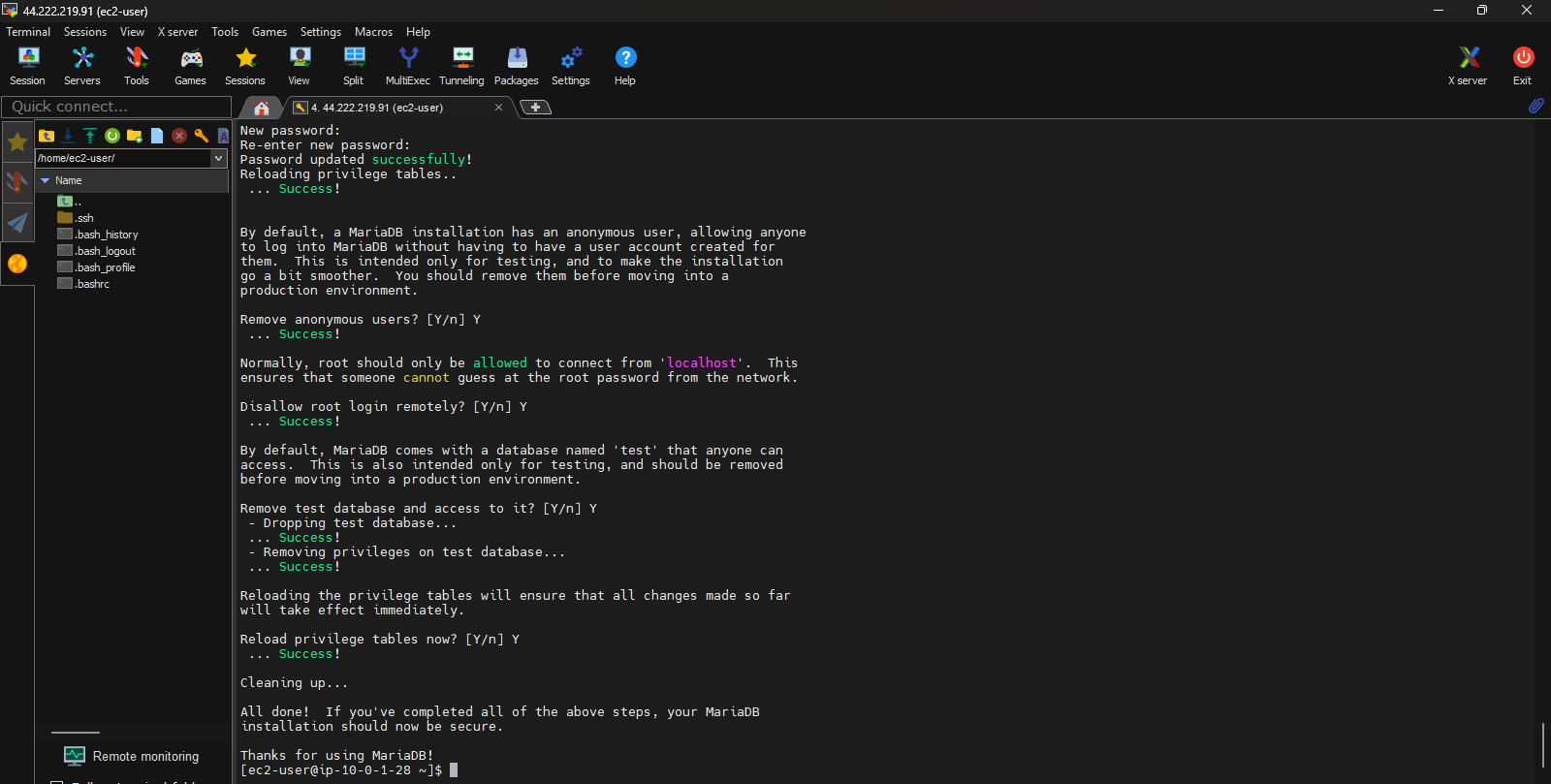
Task: Open the Sessions star sidebar tab
Action: click(x=17, y=142)
